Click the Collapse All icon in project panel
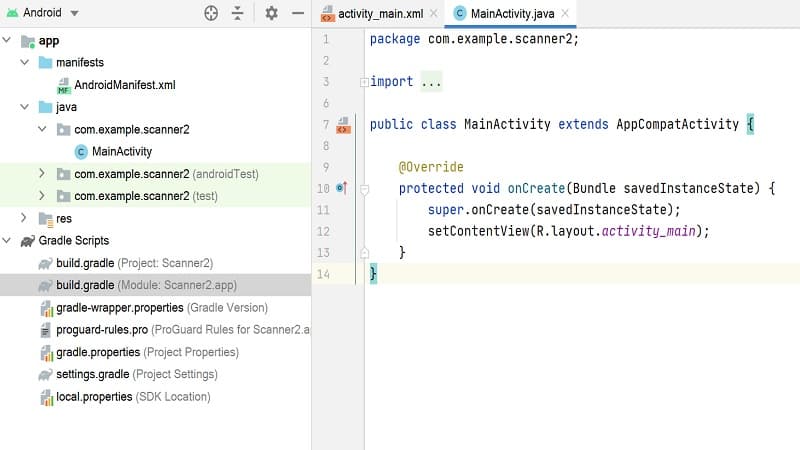 click(237, 14)
